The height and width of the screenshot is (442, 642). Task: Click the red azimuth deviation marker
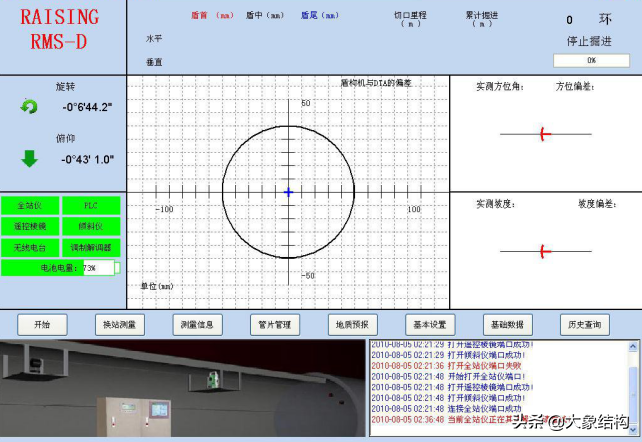click(x=543, y=133)
